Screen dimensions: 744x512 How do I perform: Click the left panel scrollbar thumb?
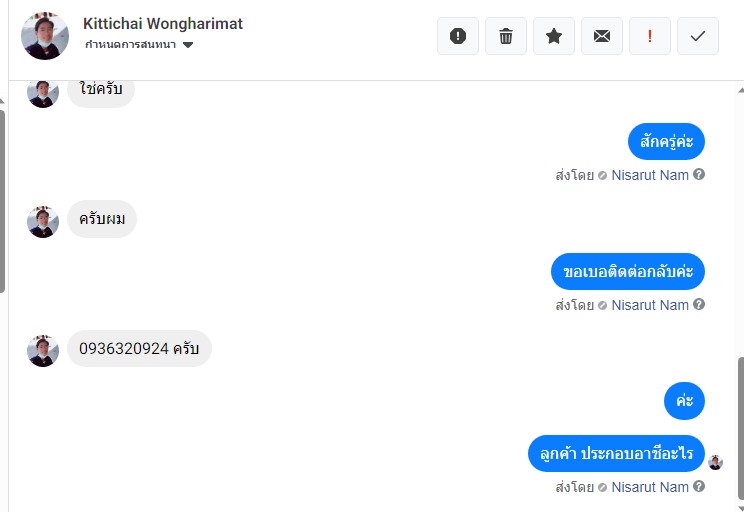tap(2, 201)
